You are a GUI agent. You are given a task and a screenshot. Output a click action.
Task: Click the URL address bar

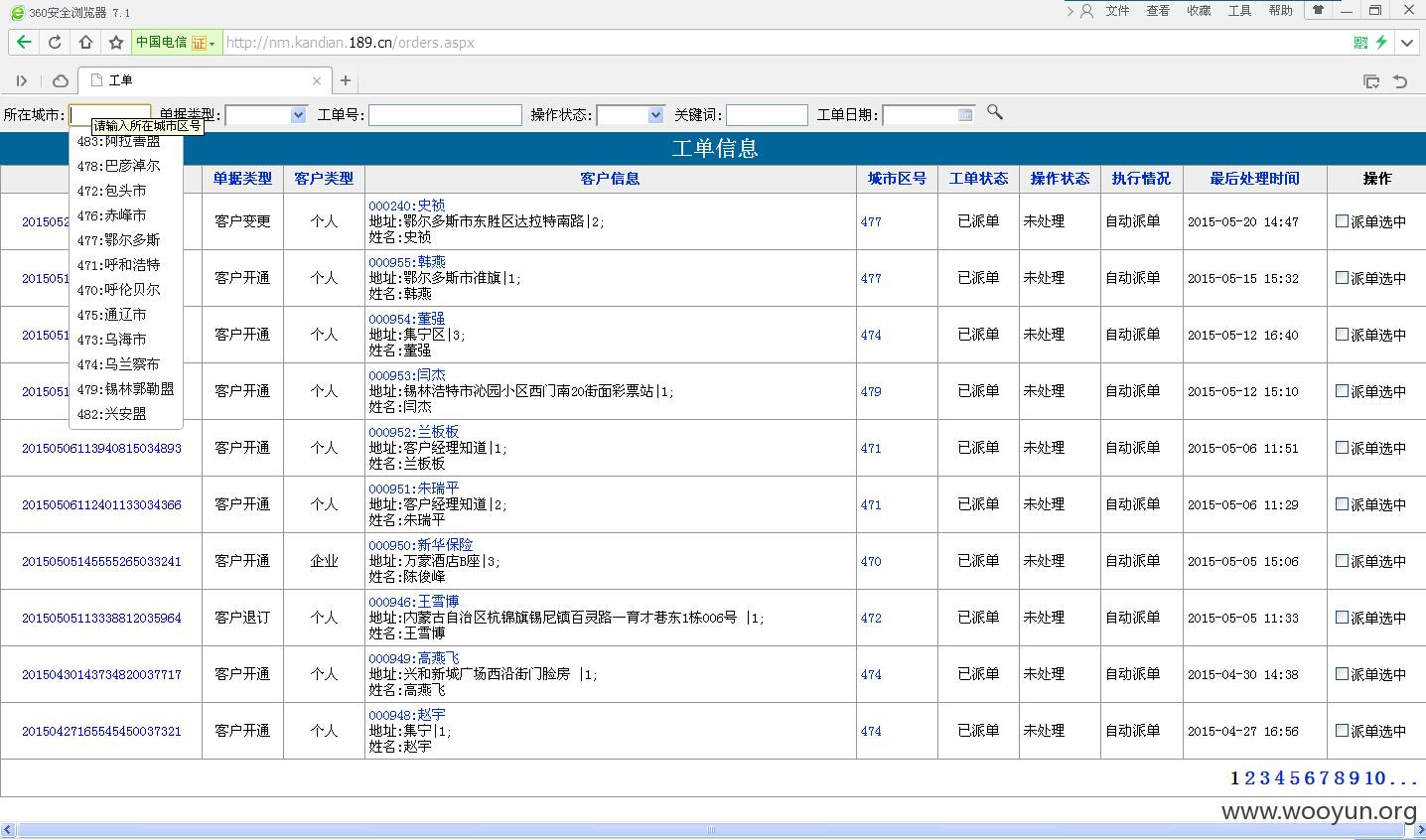pos(784,43)
